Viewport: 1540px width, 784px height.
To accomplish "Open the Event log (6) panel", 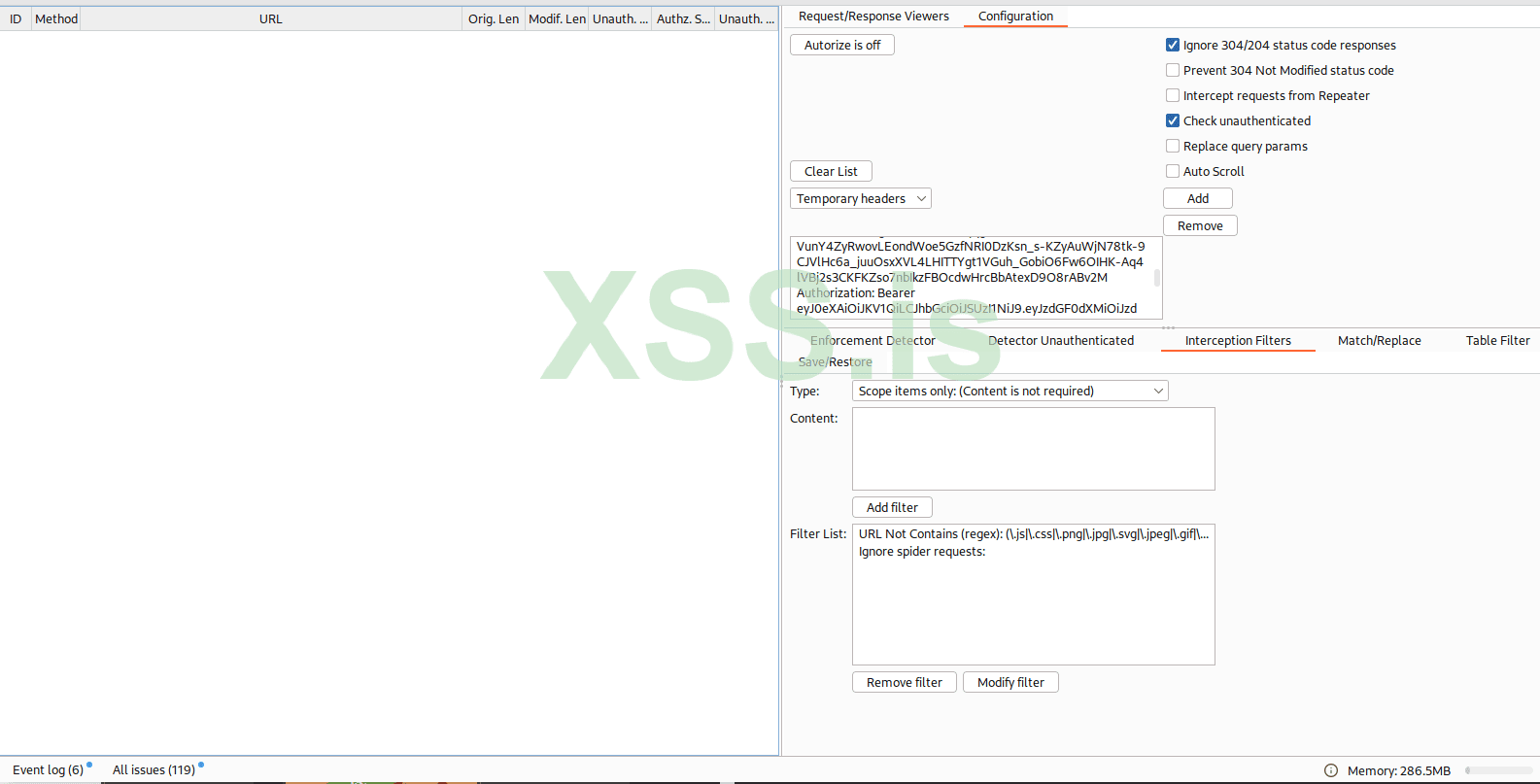I will point(49,770).
